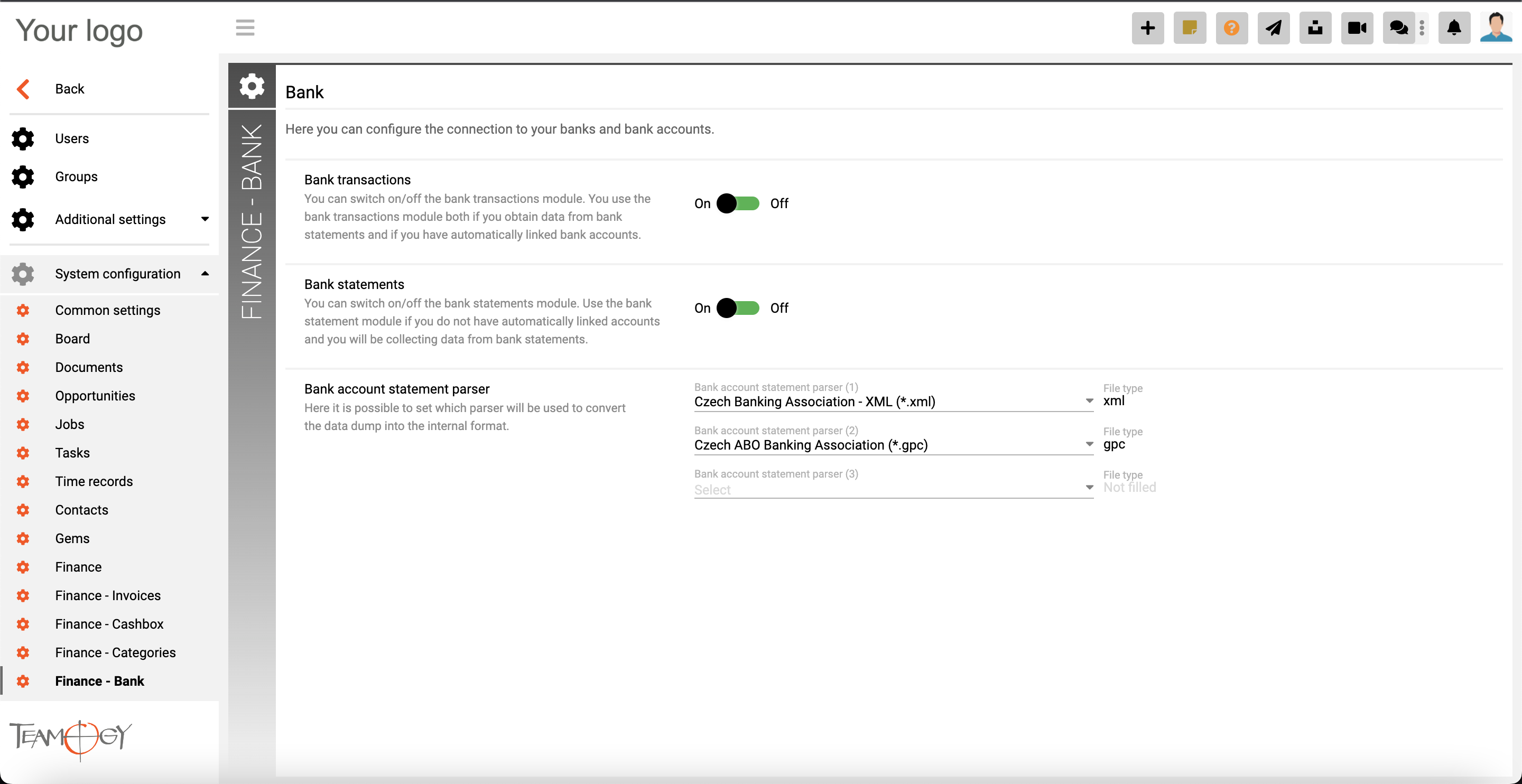This screenshot has width=1522, height=784.
Task: Click the orange gear beside Time records
Action: tap(23, 481)
